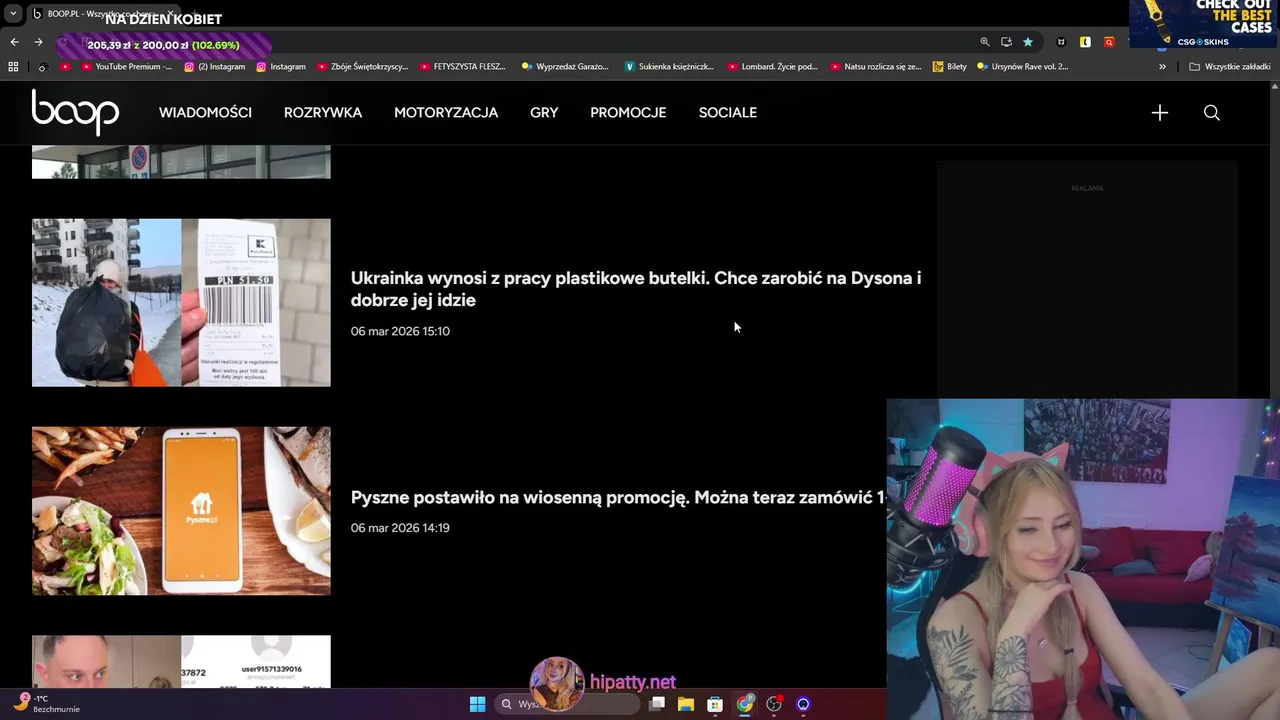
Task: Open the Ursynów Rave vol. 2 bookmark
Action: 1022,67
